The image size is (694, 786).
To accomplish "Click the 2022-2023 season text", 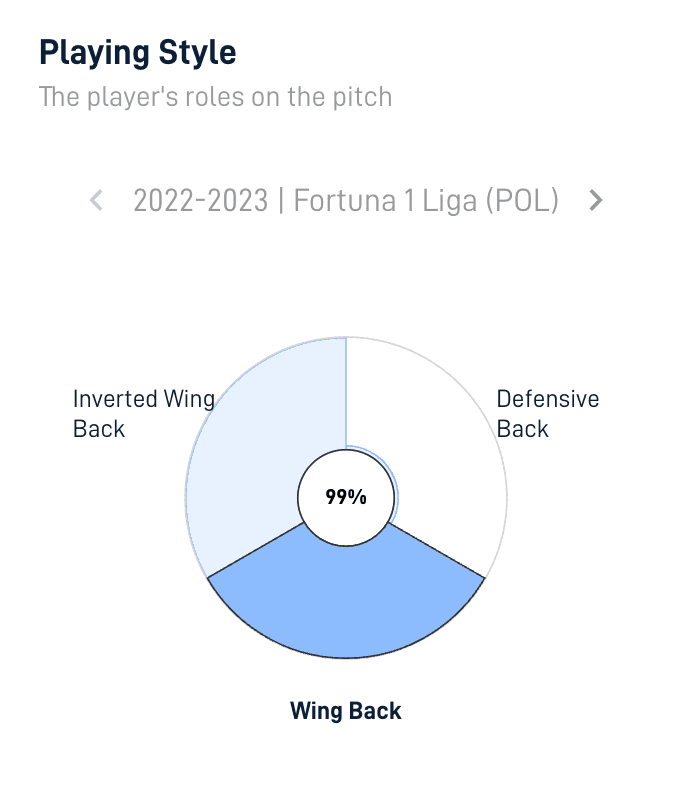I will [x=201, y=201].
